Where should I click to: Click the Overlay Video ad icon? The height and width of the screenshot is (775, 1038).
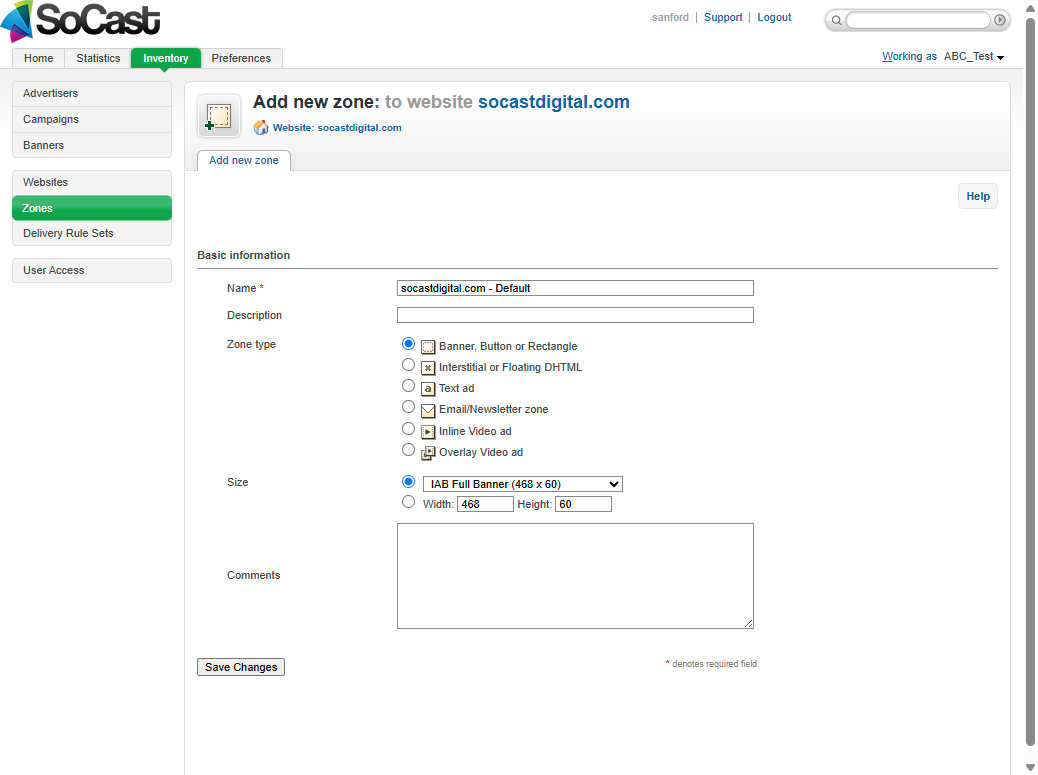(x=428, y=453)
